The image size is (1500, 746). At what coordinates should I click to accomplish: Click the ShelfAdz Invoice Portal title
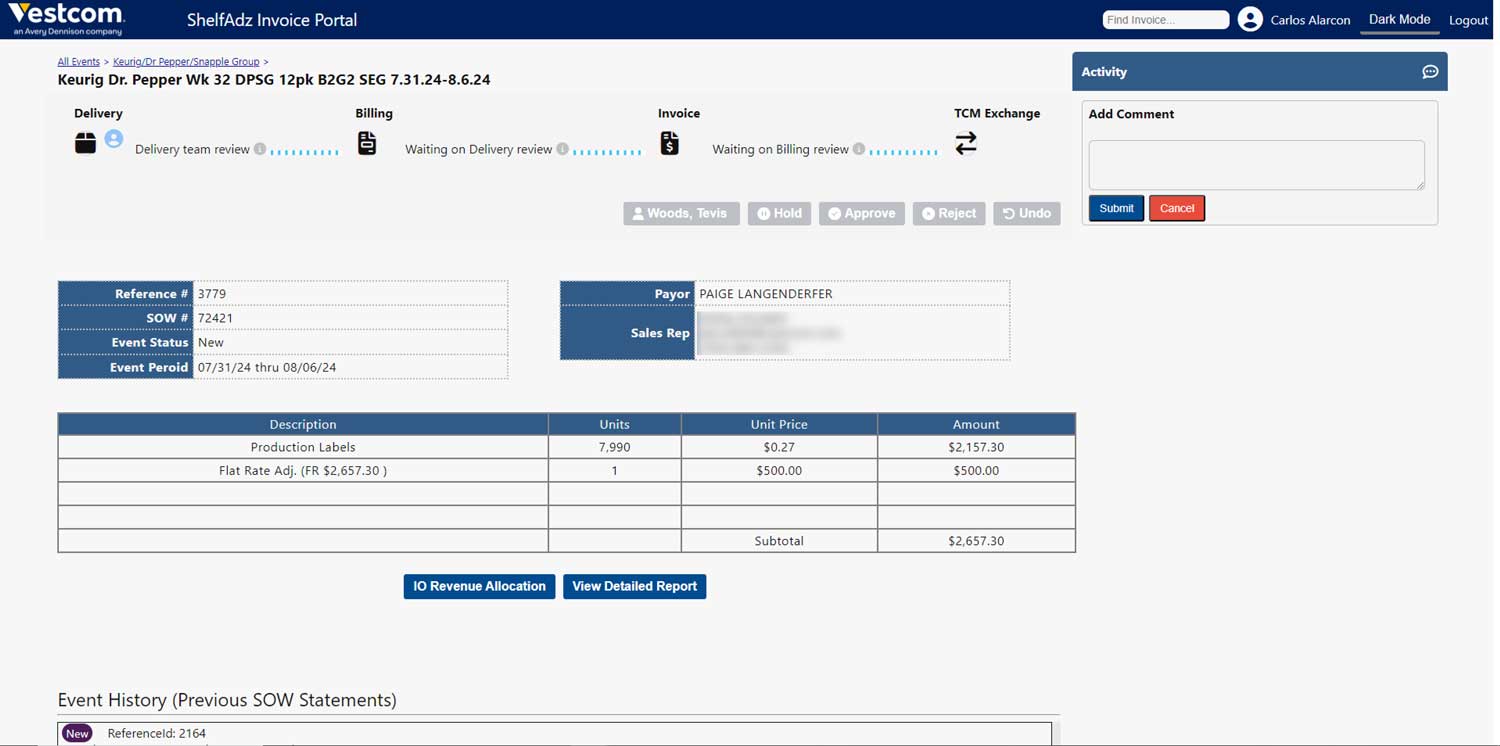272,20
